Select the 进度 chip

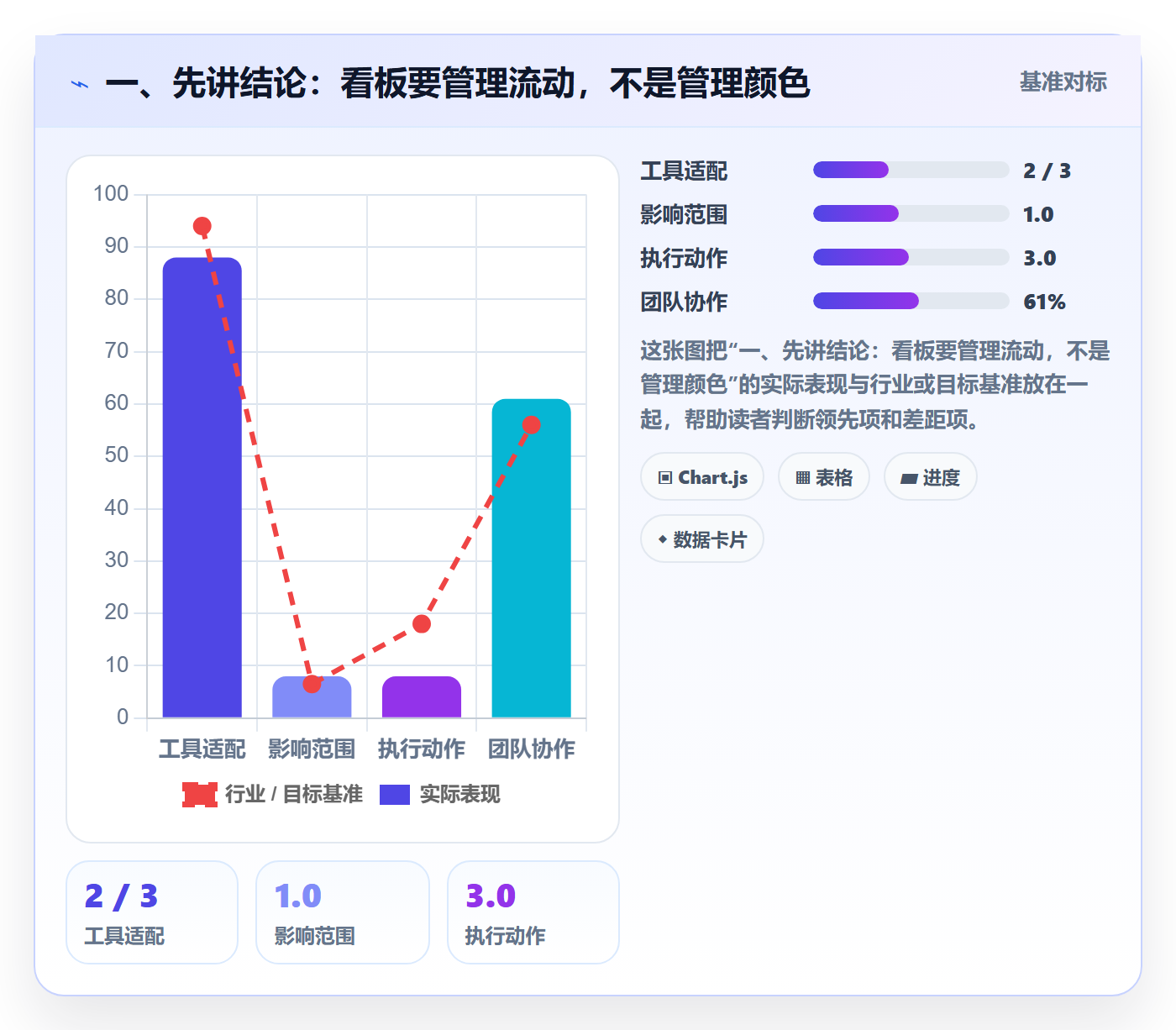pyautogui.click(x=931, y=477)
